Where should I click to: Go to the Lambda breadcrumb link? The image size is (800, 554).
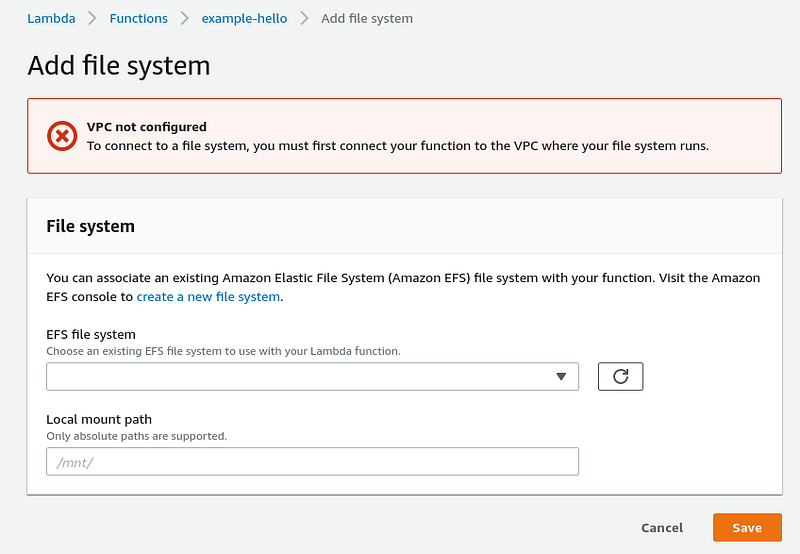click(x=51, y=18)
